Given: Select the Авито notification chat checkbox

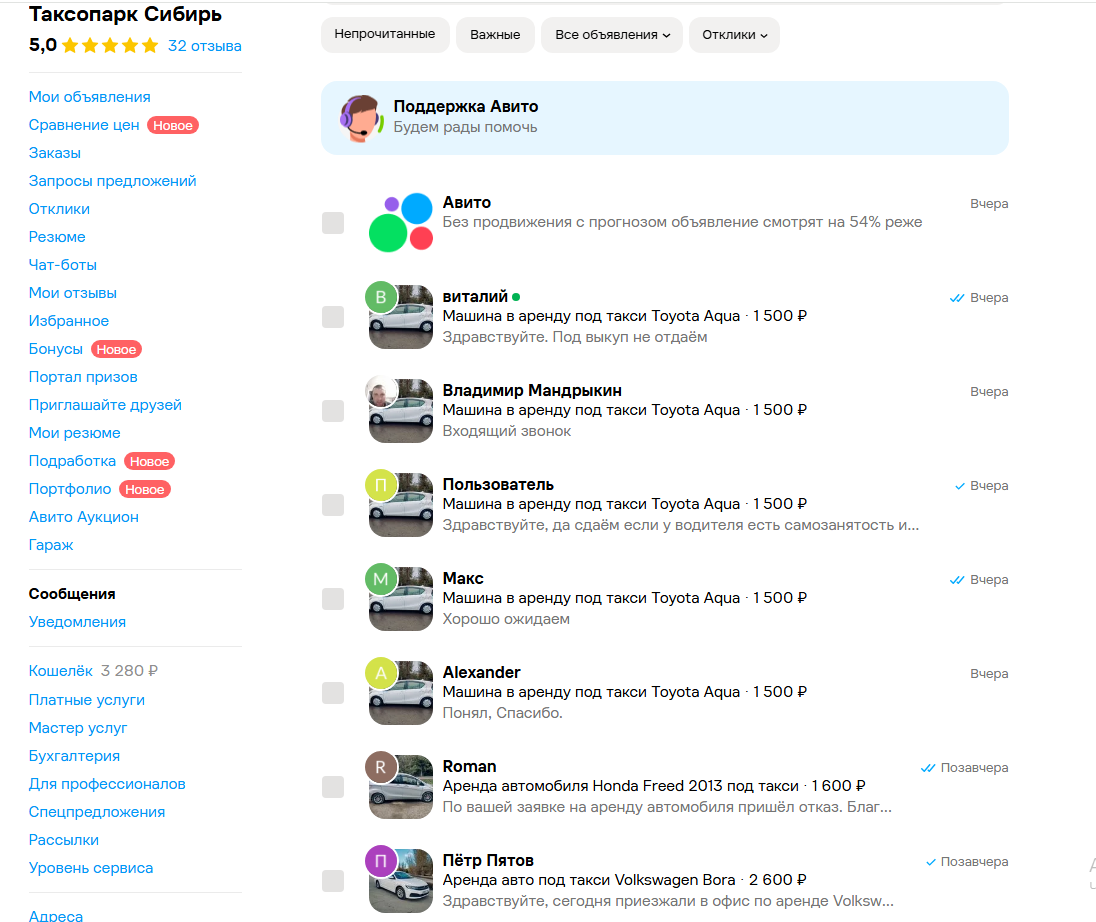Looking at the screenshot, I should coord(333,223).
